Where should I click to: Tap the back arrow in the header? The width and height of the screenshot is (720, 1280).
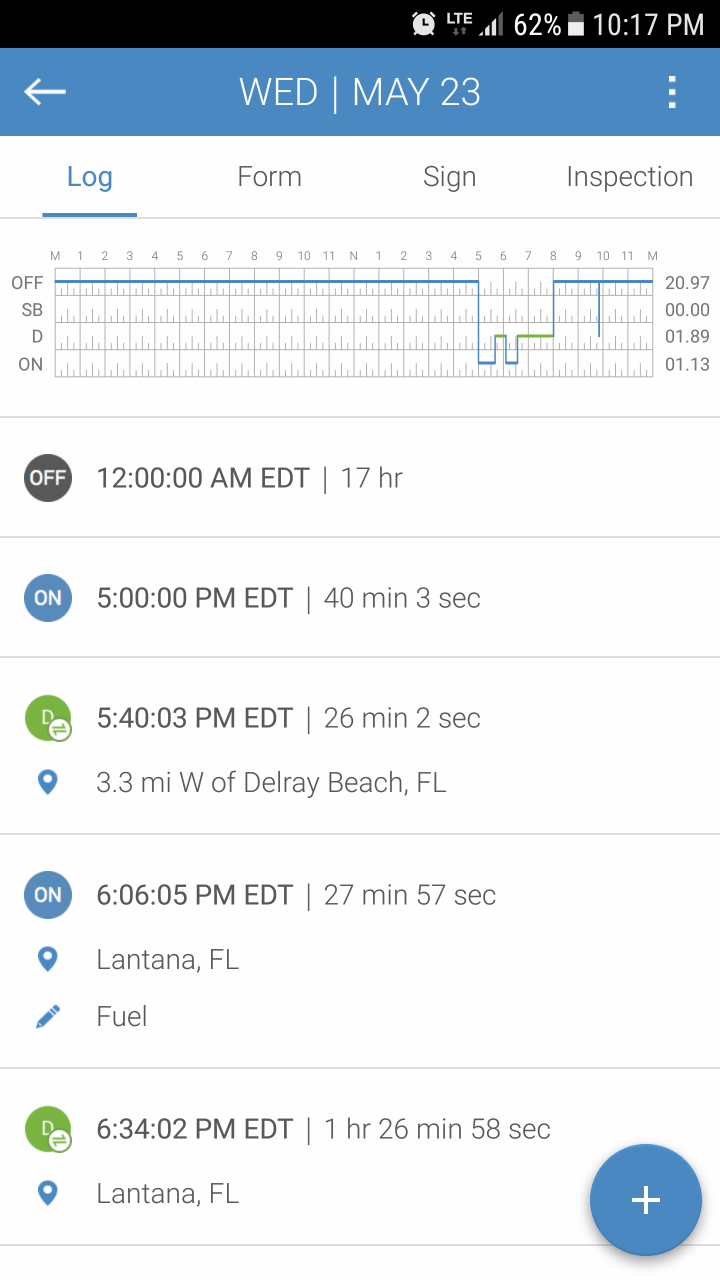coord(45,92)
